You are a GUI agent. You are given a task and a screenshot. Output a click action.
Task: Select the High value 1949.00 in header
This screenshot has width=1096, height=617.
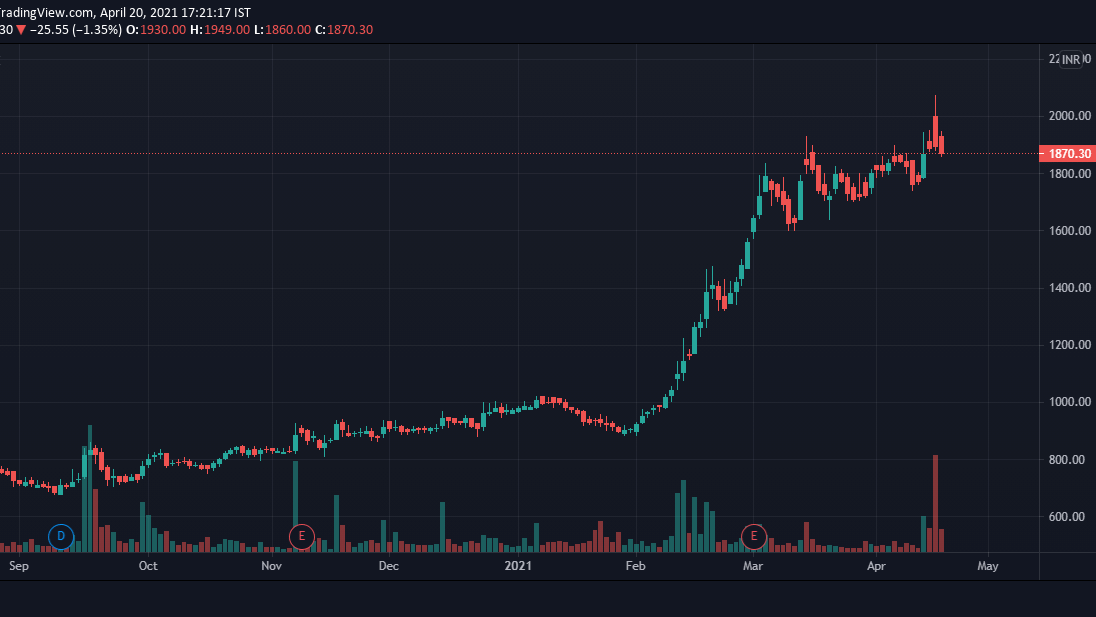point(226,30)
